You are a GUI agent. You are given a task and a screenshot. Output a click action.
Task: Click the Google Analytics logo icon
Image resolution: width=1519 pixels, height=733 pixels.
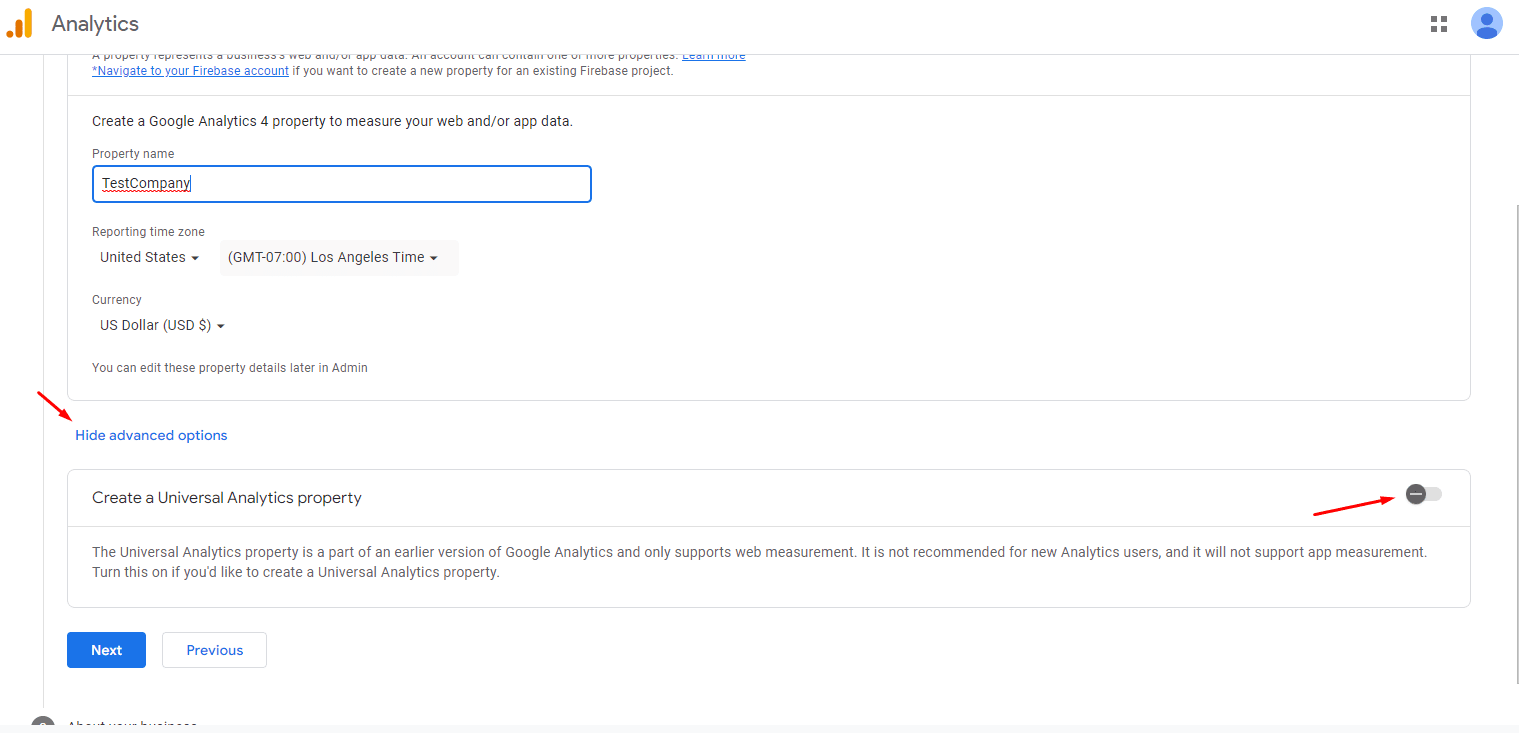(20, 23)
